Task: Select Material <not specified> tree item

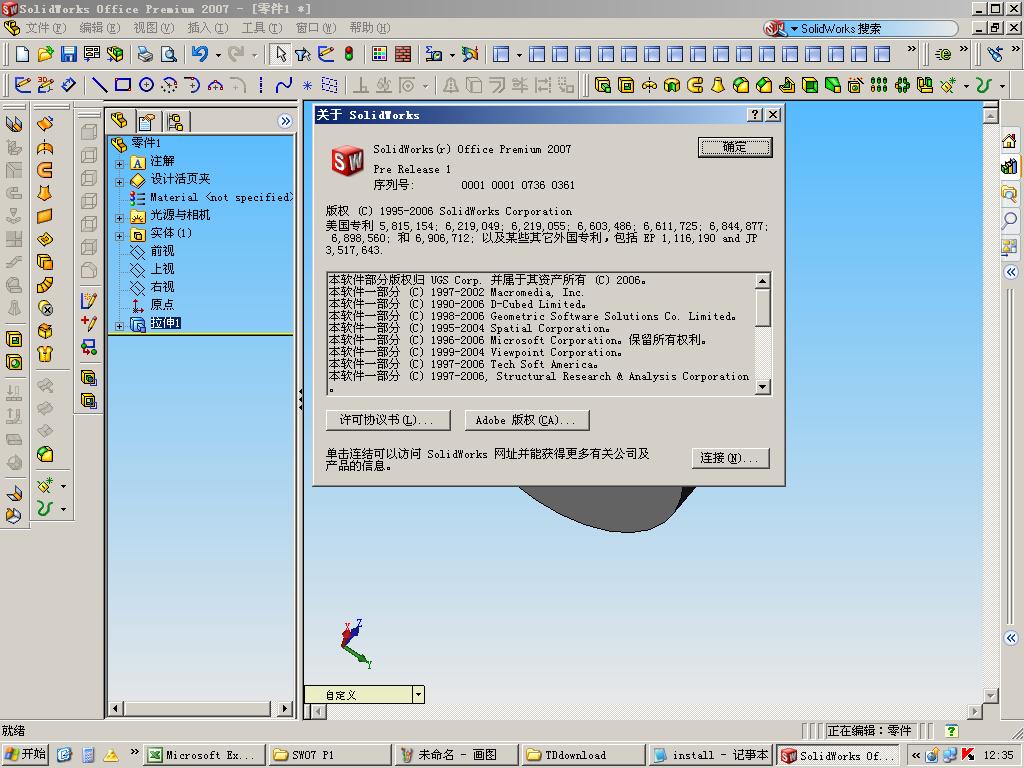Action: 221,197
